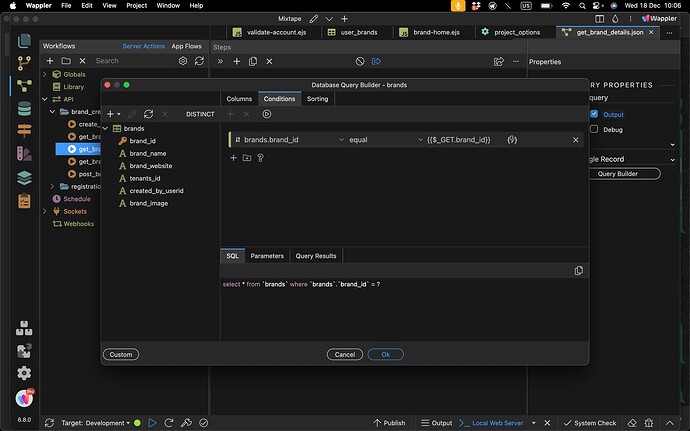Screen dimensions: 690x431
Task: Remove the brands.brand_id condition
Action: (576, 140)
